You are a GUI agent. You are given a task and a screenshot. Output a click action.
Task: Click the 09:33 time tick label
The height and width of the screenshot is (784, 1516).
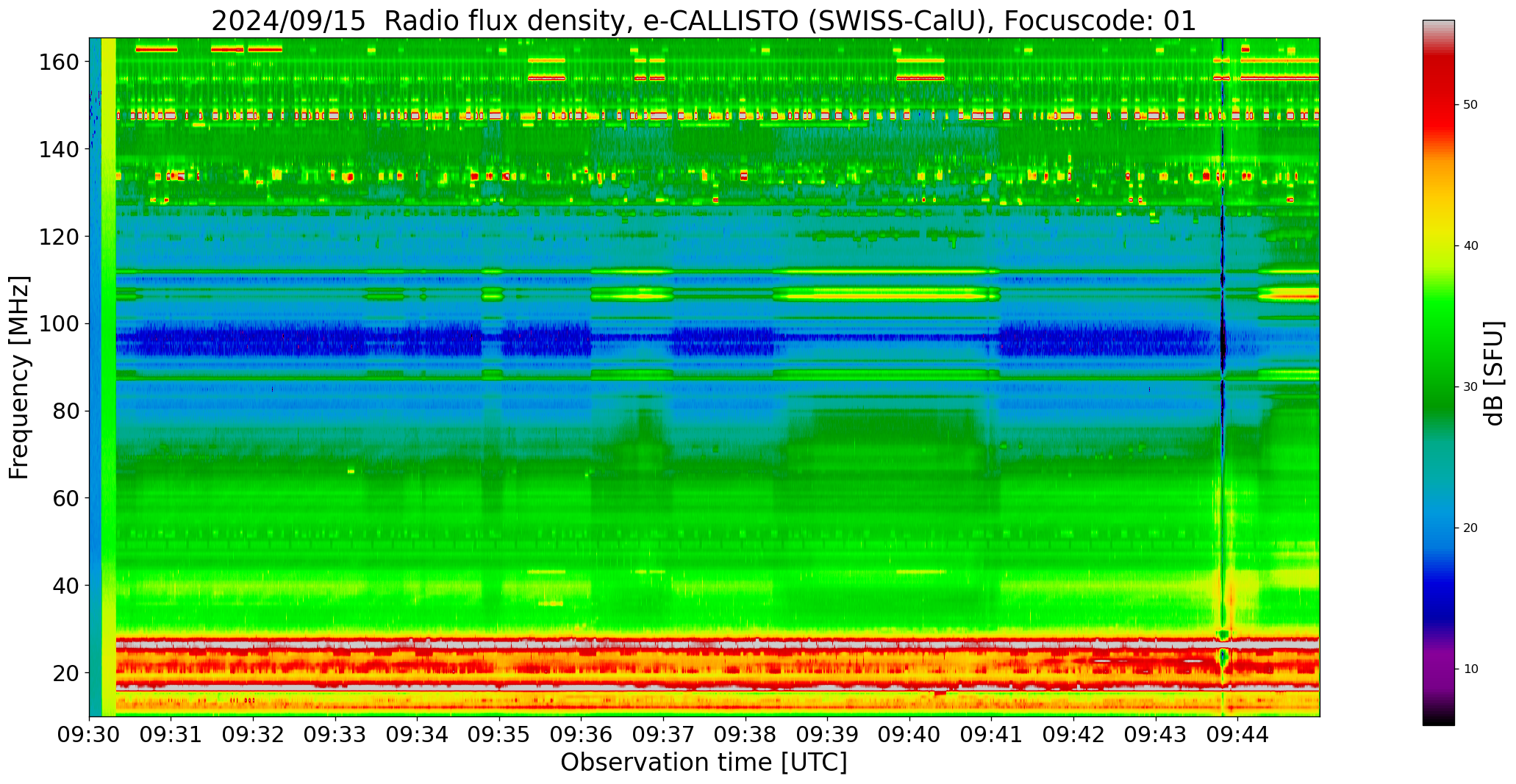click(336, 734)
